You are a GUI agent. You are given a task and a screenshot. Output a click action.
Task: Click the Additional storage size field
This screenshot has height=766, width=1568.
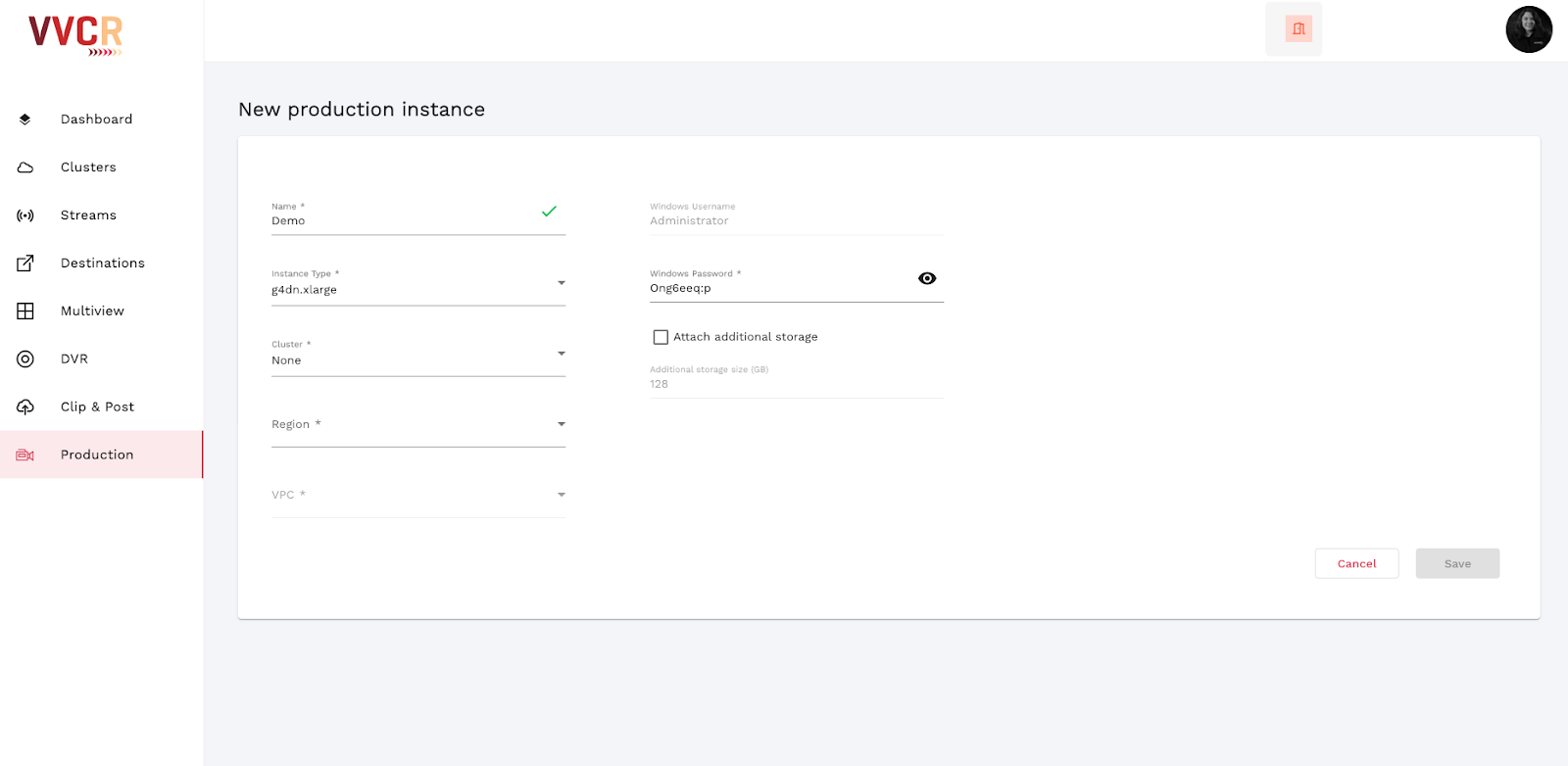click(x=797, y=380)
